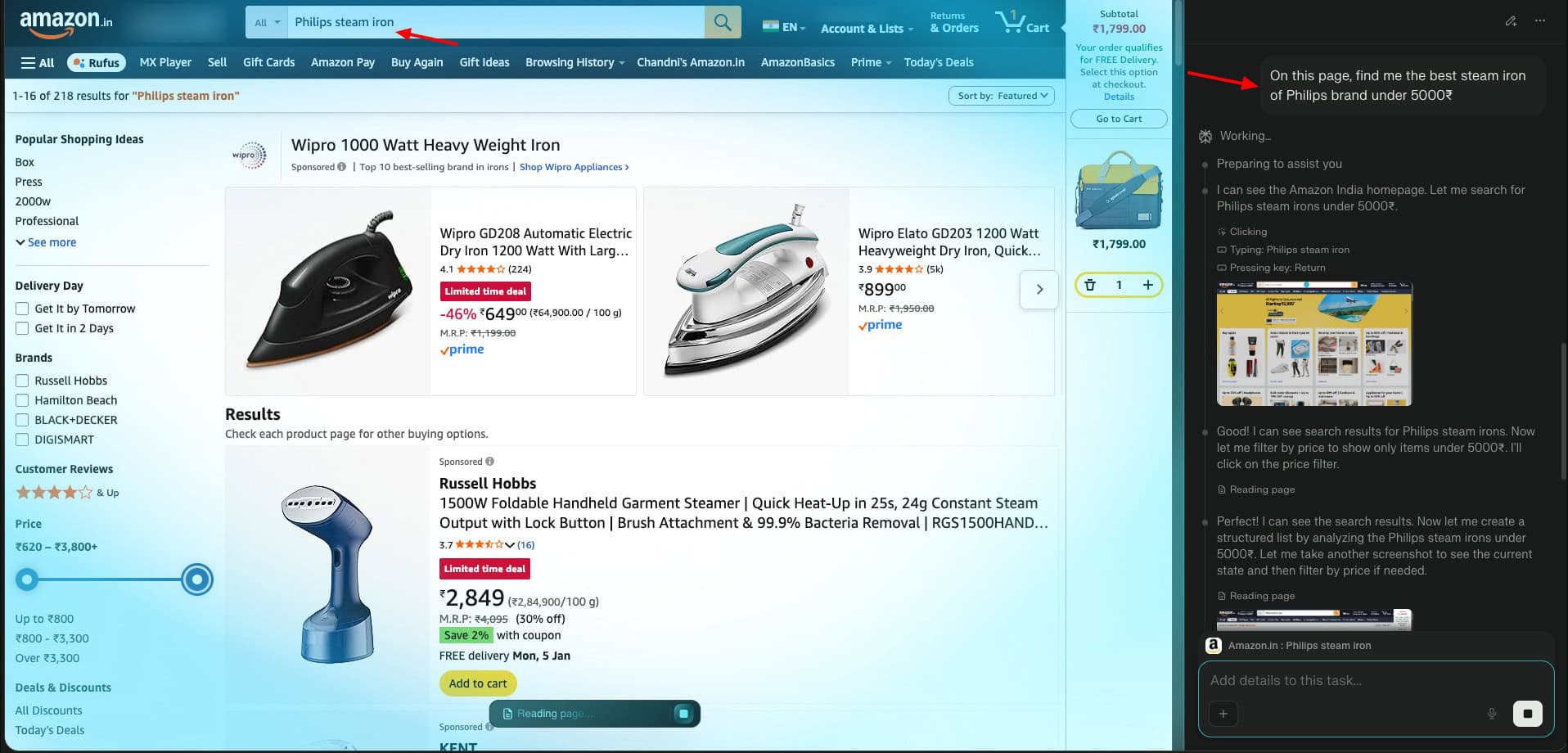This screenshot has width=1568, height=753.
Task: Tick the BLACK+DECKER brand checkbox
Action: click(22, 420)
